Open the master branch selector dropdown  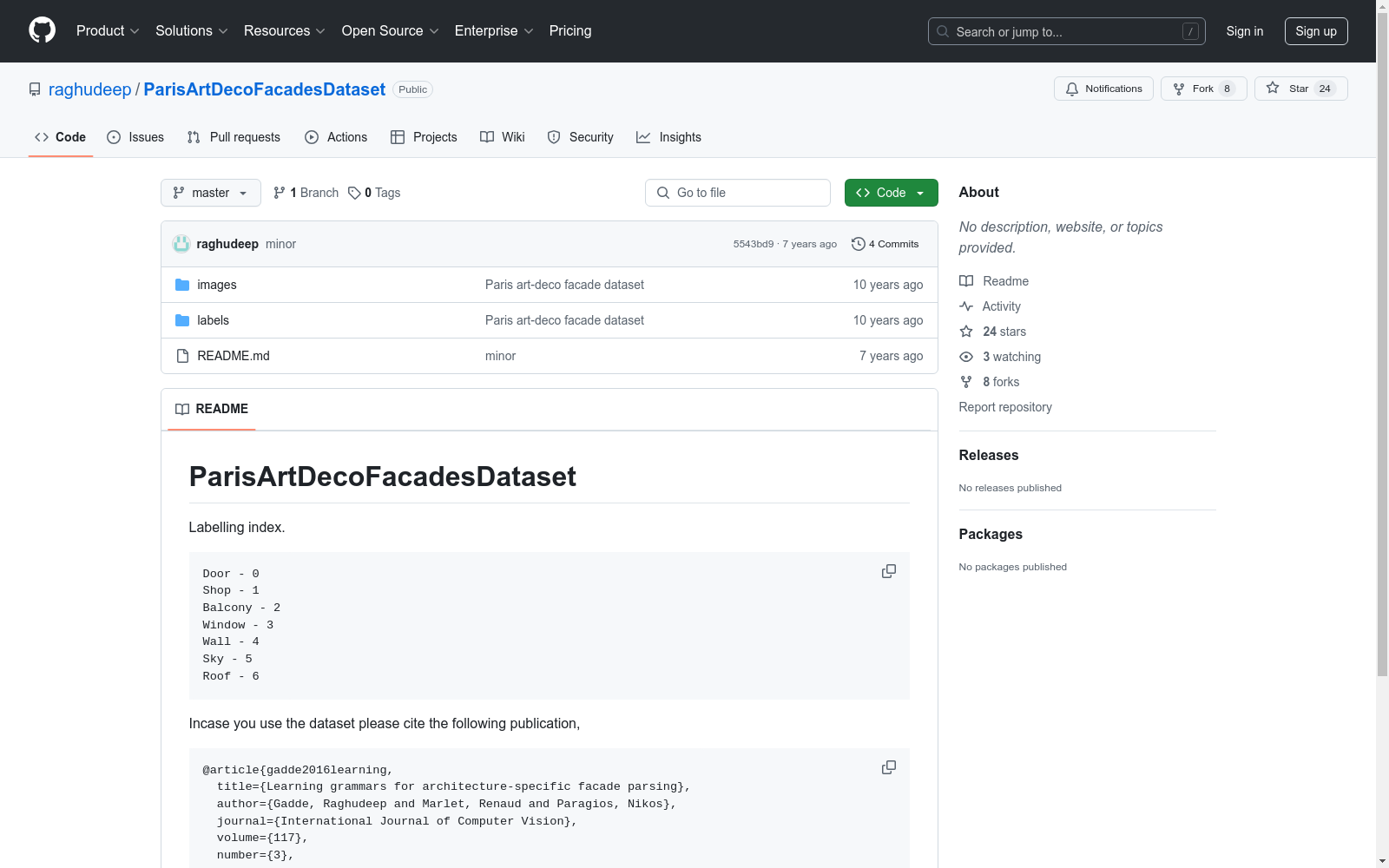(x=211, y=193)
